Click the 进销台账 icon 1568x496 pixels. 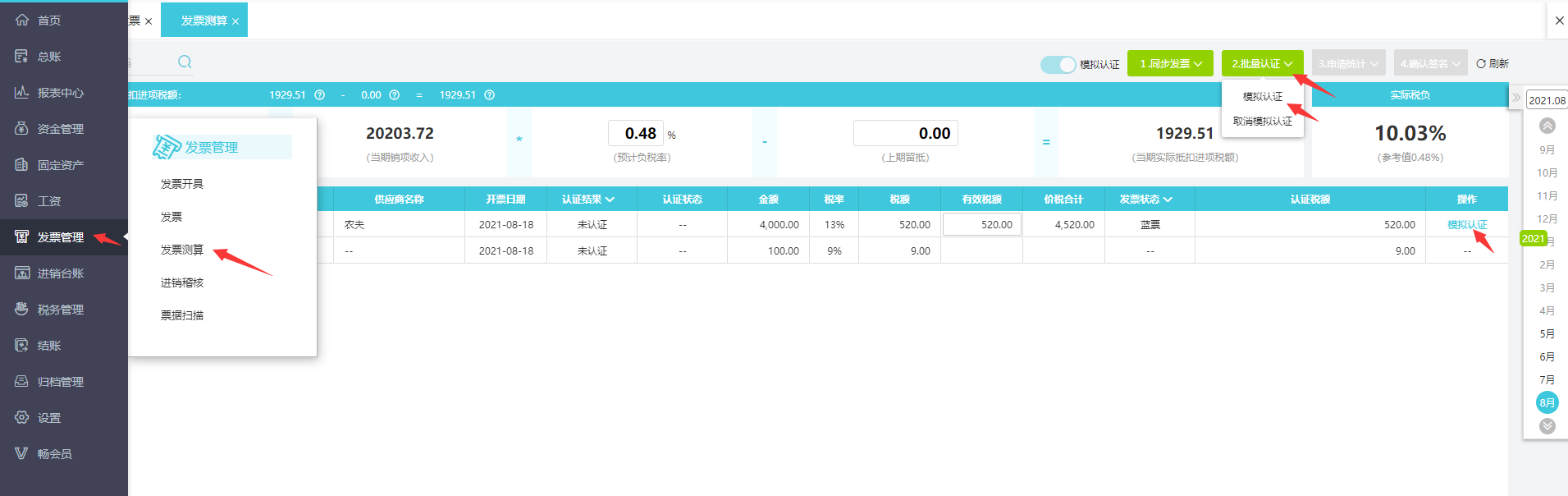[x=22, y=273]
